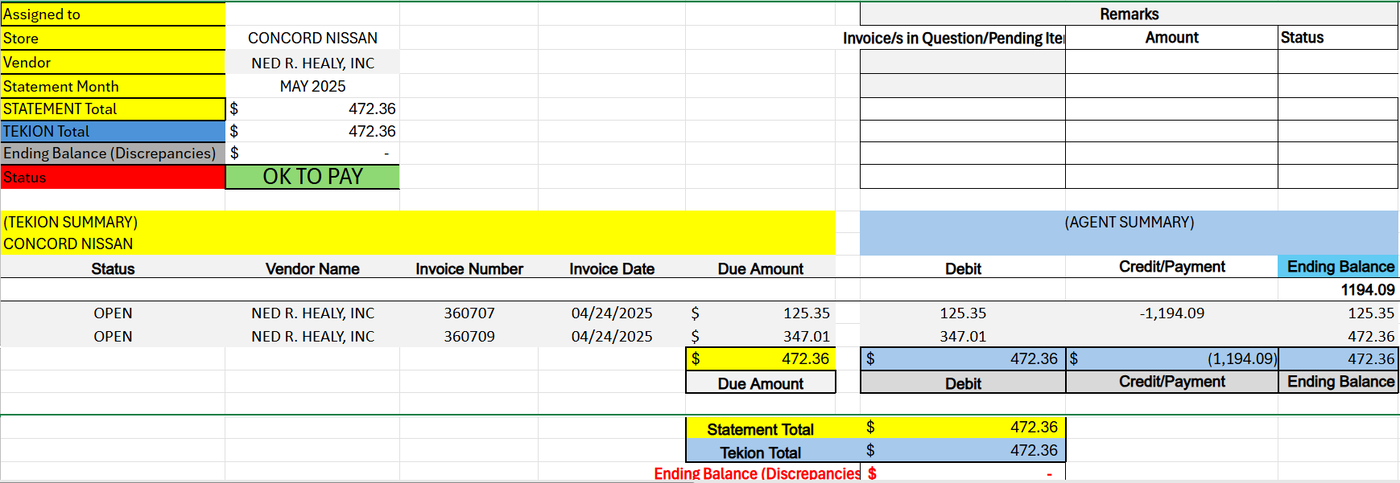1400x483 pixels.
Task: Click the 04/24/2025 date for invoice 360707
Action: coord(612,313)
